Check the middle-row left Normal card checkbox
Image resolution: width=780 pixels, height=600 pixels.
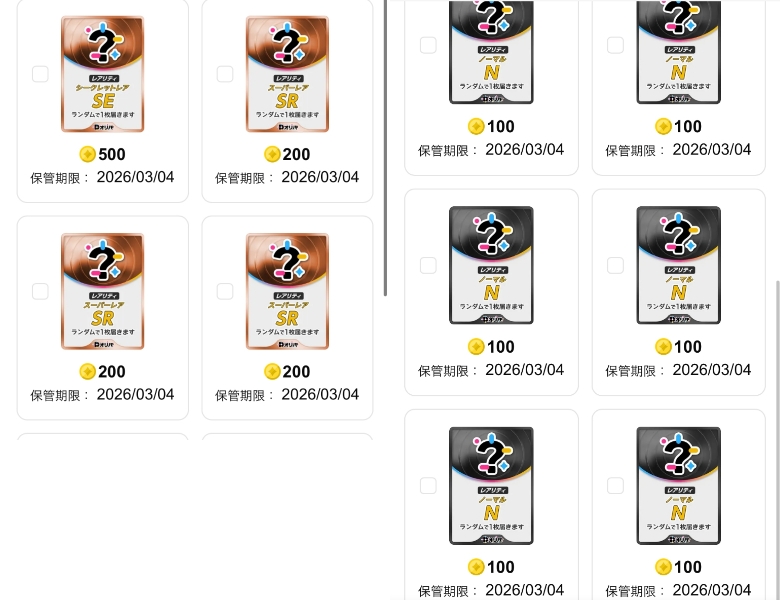tap(428, 265)
